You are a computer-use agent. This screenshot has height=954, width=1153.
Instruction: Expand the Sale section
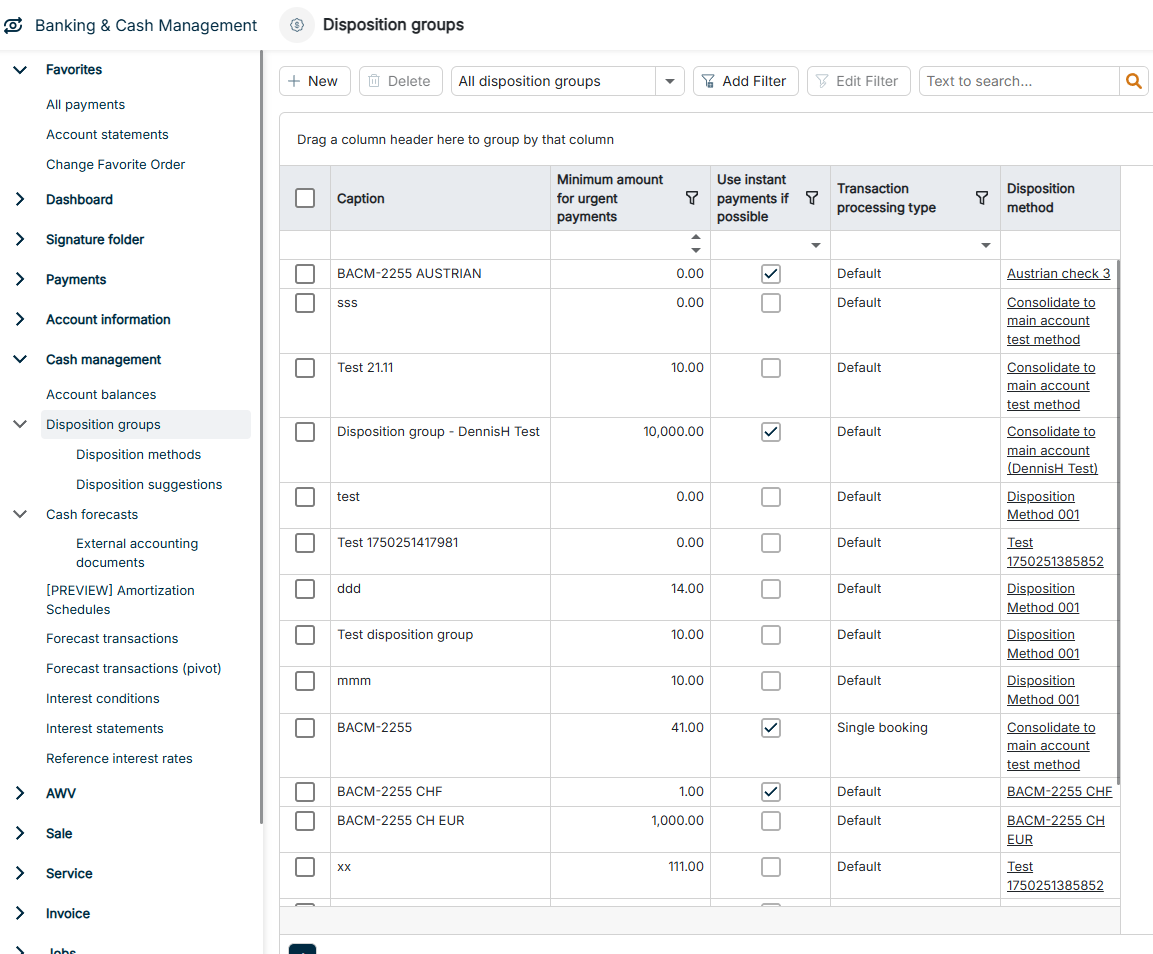(20, 833)
